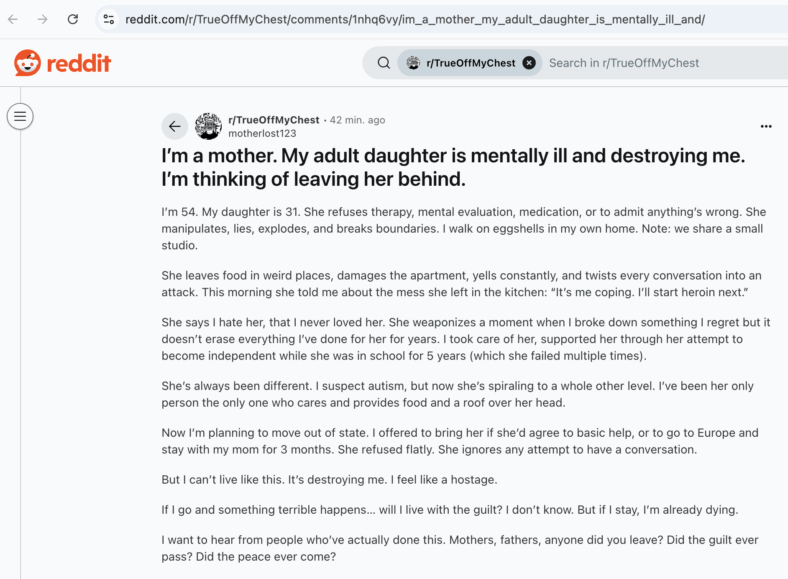Go back using the post back arrow
Viewport: 788px width, 579px height.
(x=174, y=126)
